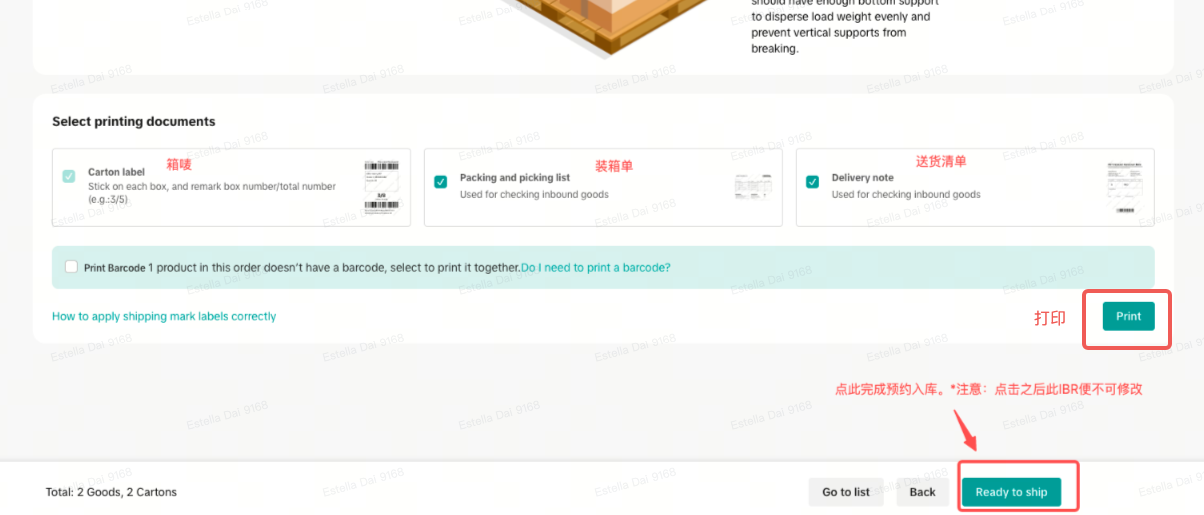Click the green Print button
Viewport: 1204px width, 515px height.
(1128, 316)
